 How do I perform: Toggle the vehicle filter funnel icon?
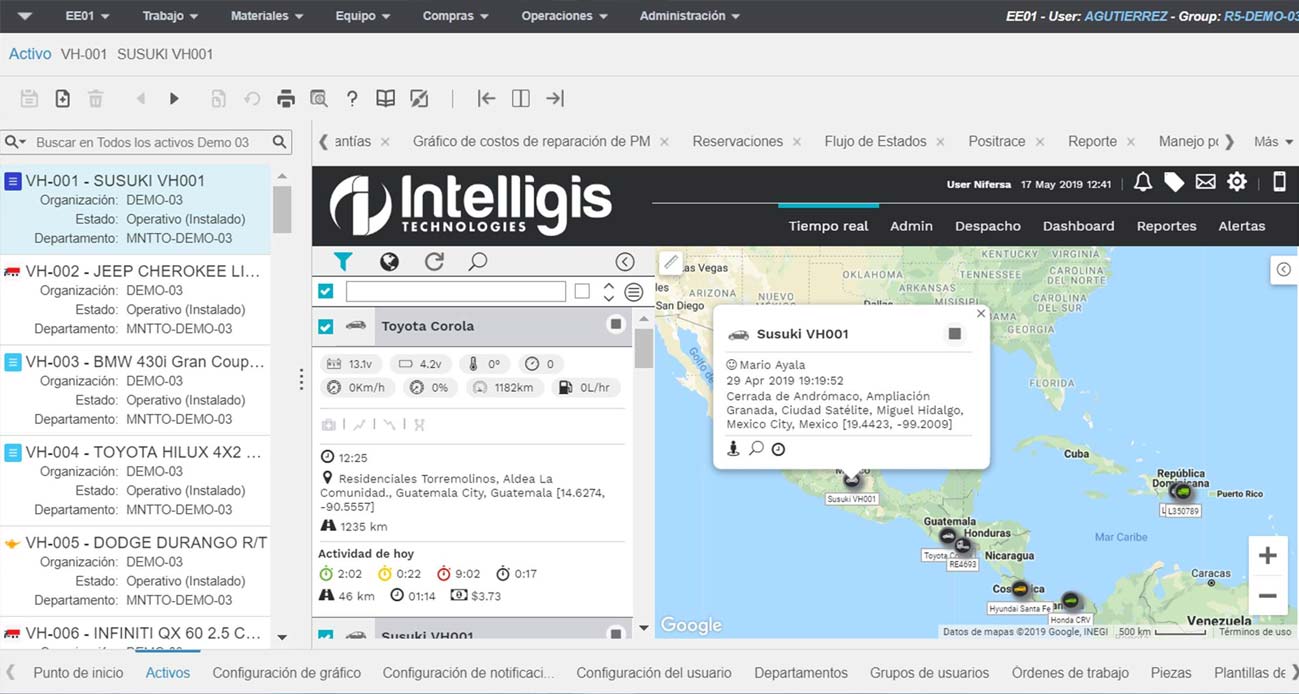pyautogui.click(x=343, y=262)
